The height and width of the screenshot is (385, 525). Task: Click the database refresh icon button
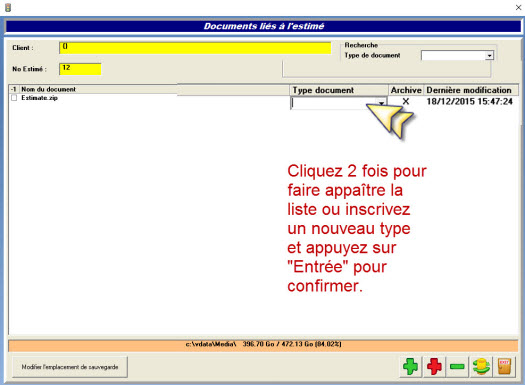[481, 366]
